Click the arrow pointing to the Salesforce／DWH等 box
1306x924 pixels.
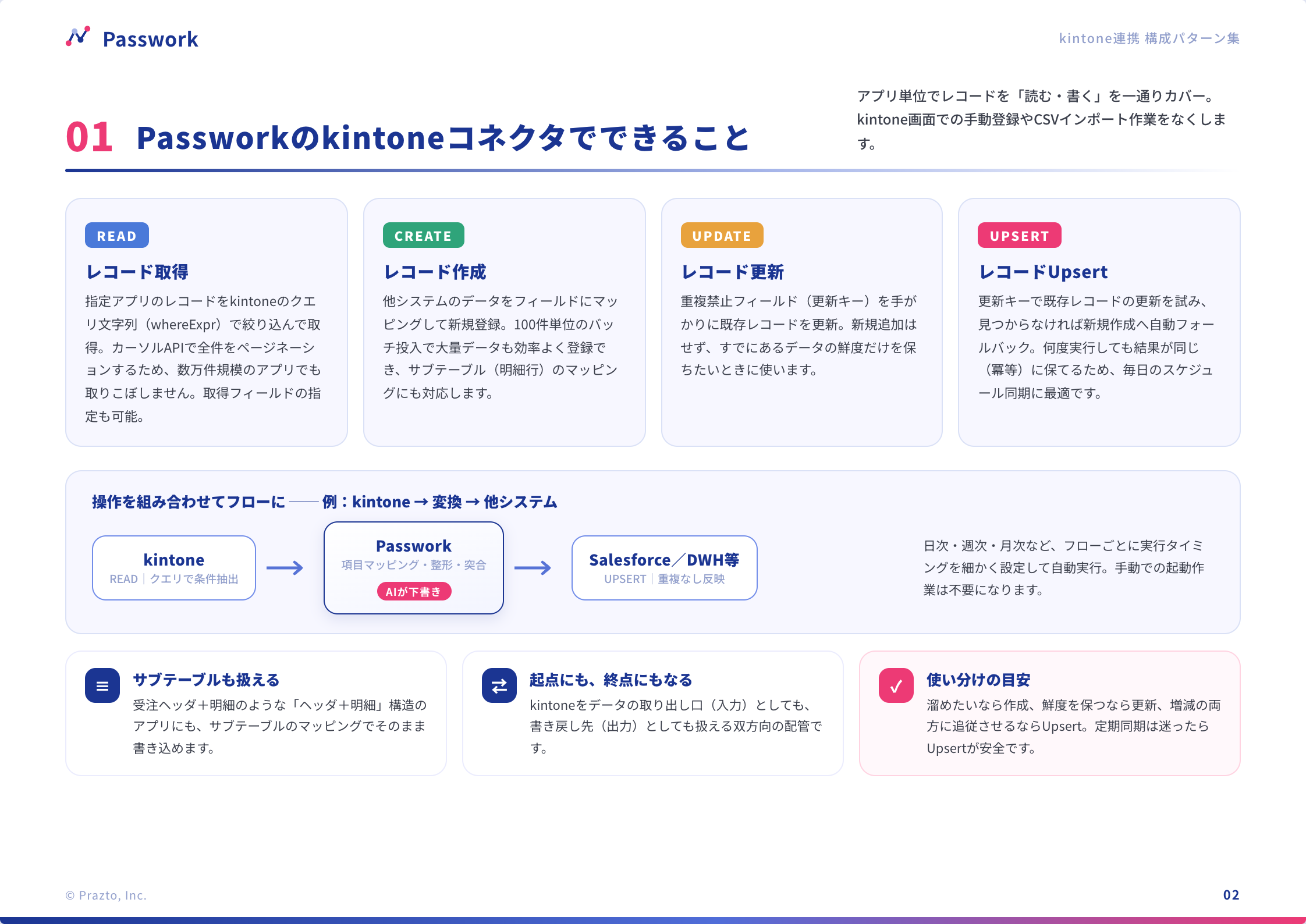(x=533, y=567)
